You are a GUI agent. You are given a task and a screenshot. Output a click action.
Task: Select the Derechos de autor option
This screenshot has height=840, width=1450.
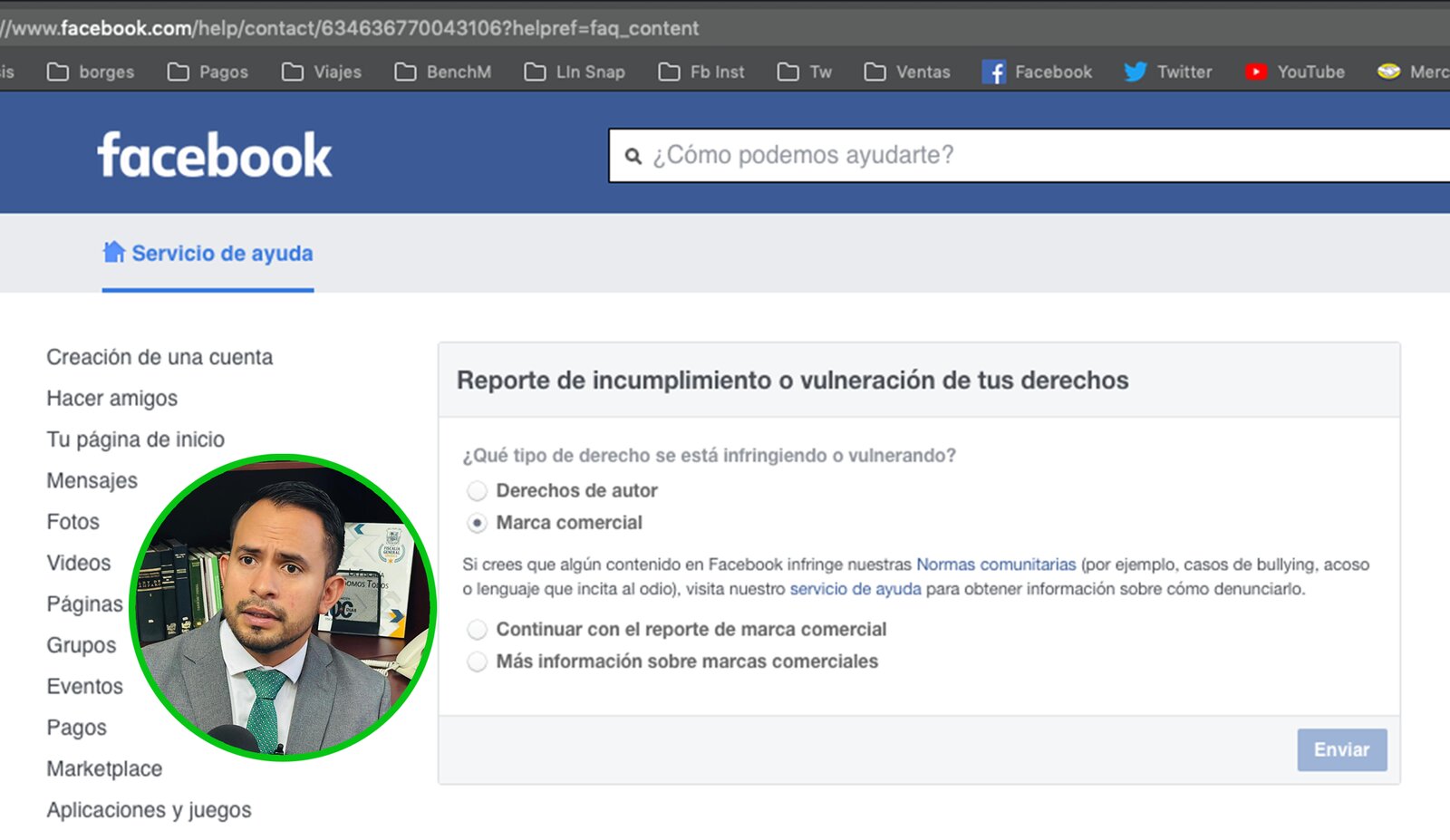coord(477,491)
